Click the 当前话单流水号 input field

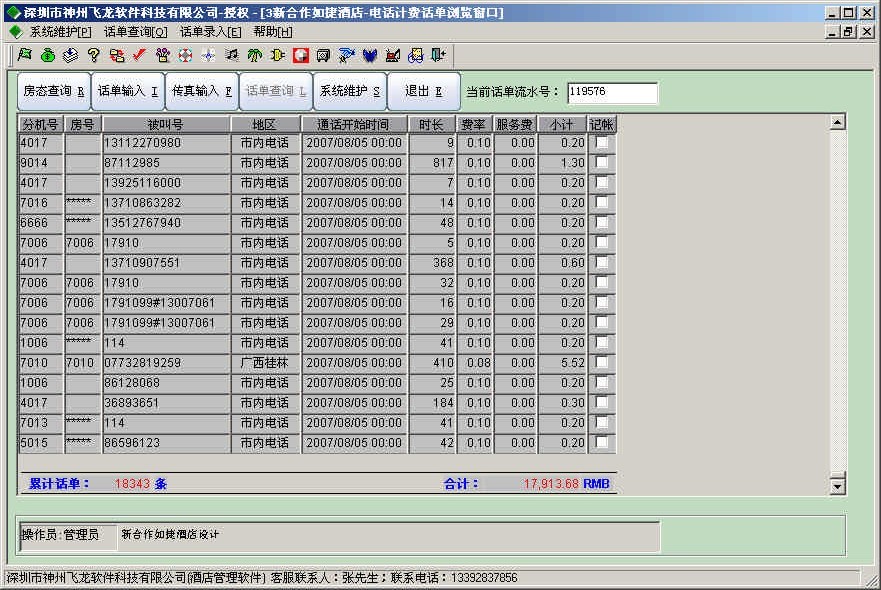pyautogui.click(x=612, y=92)
